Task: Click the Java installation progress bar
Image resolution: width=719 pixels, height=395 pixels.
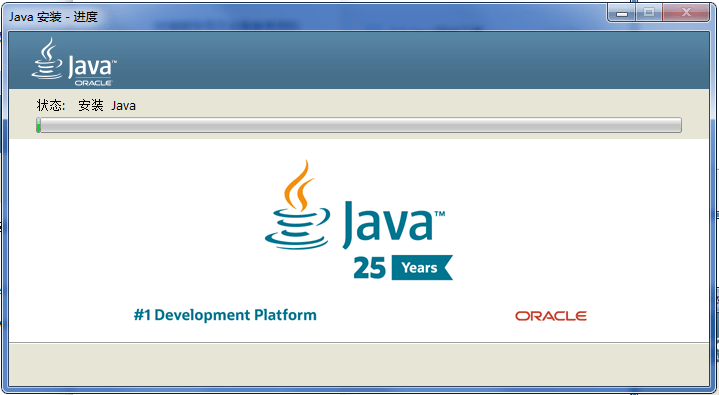Action: (359, 125)
